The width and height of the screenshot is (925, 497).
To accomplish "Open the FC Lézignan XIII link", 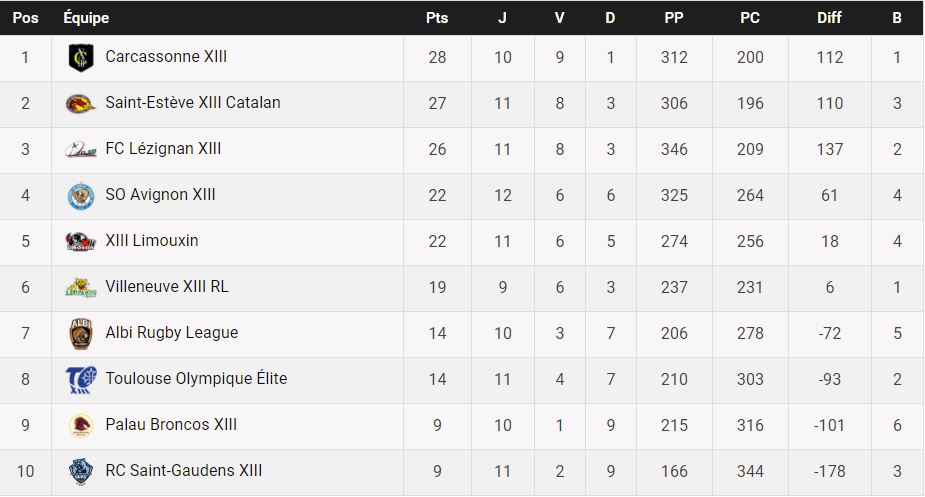I will (x=163, y=149).
